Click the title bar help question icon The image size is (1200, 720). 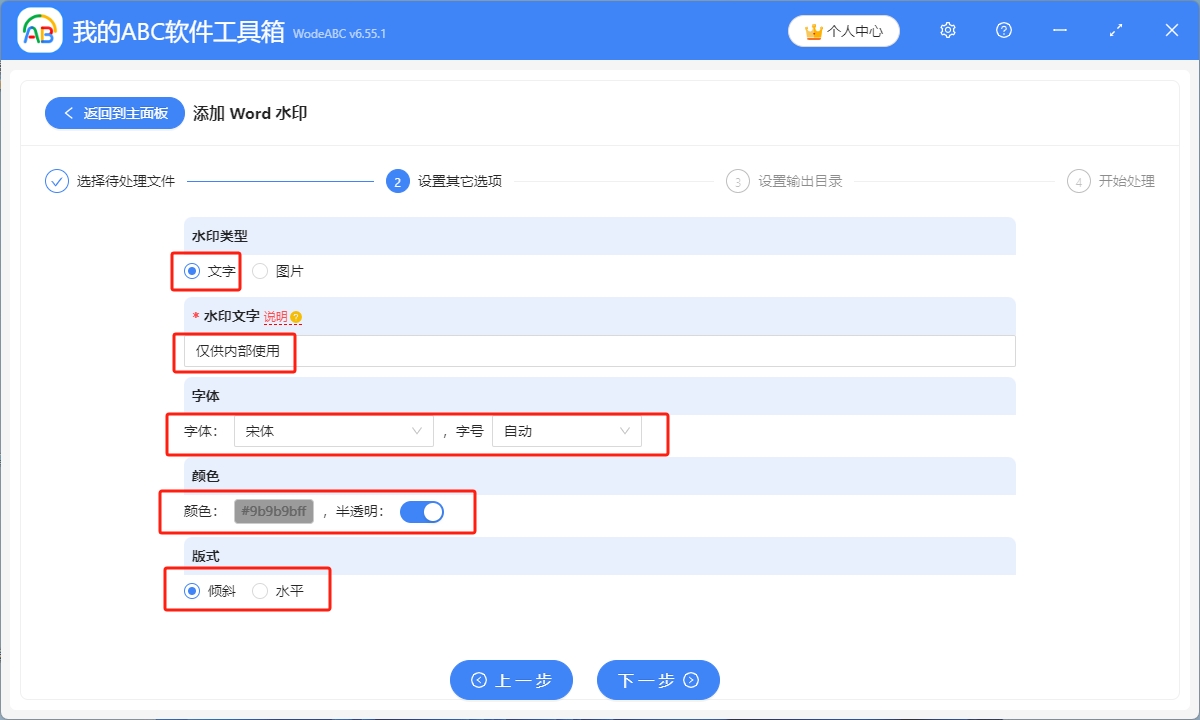click(1003, 30)
